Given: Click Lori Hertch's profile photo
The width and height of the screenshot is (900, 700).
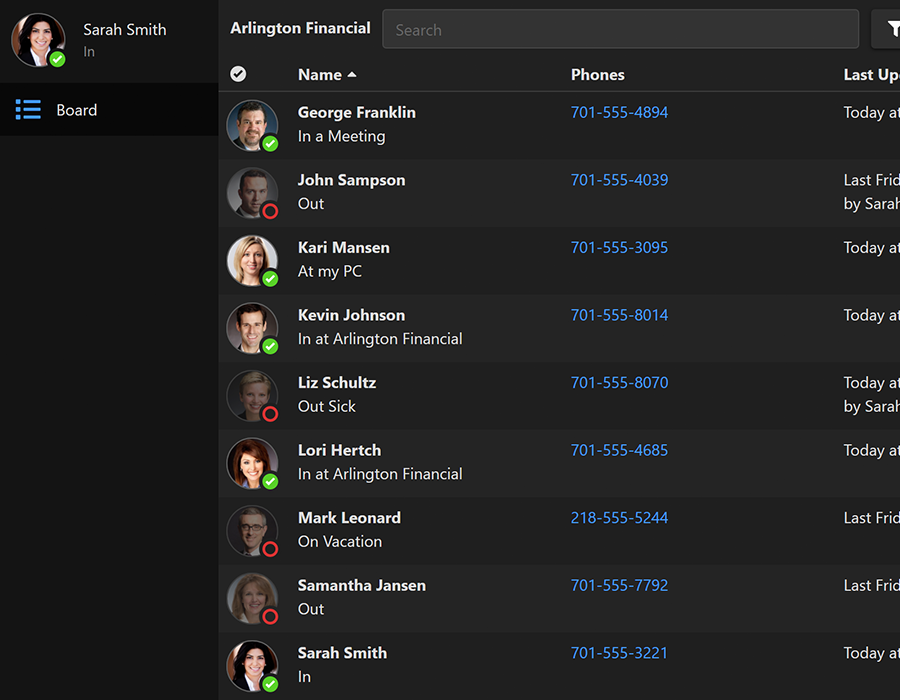Looking at the screenshot, I should [x=250, y=462].
